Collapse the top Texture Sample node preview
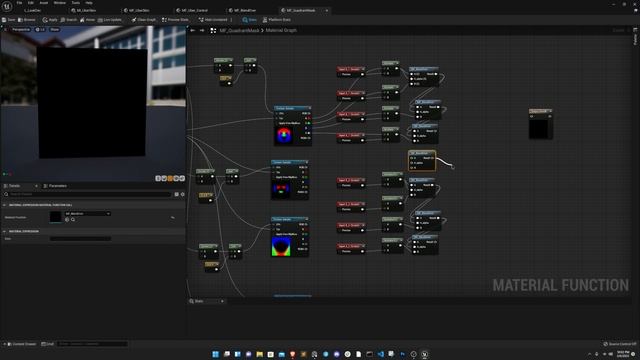The image size is (640, 360). [x=309, y=108]
